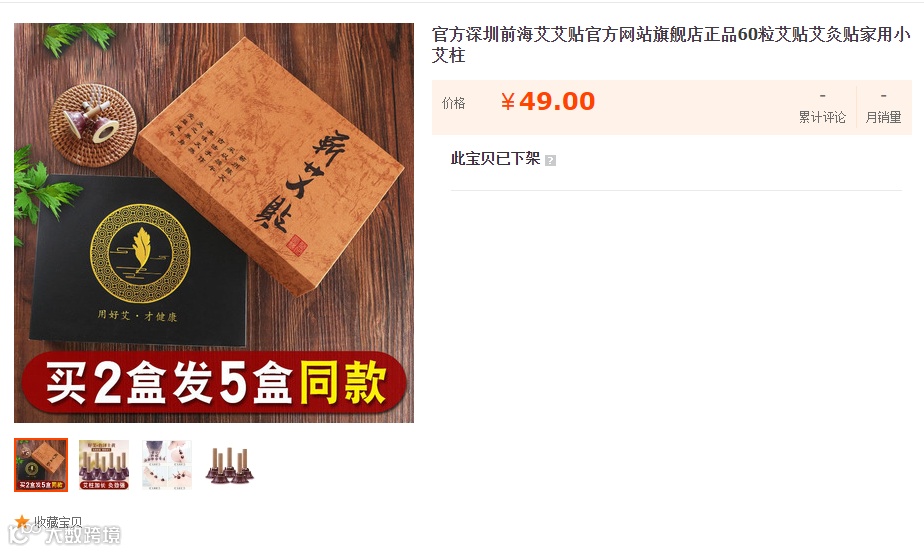Click the dash above 累计评论
Screen dimensions: 924x552
click(823, 95)
